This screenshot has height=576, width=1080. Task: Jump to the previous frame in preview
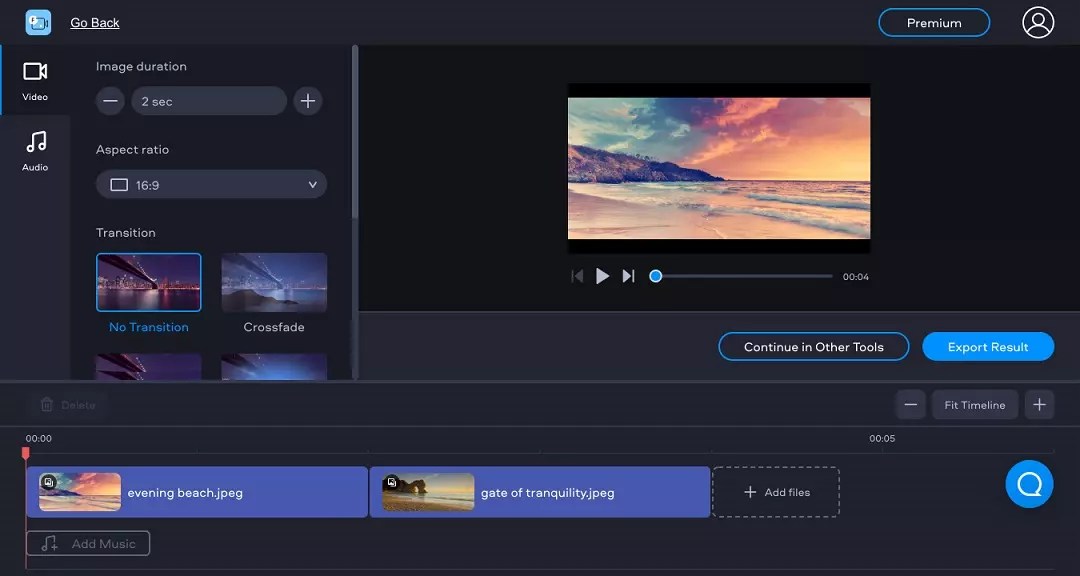click(x=577, y=276)
